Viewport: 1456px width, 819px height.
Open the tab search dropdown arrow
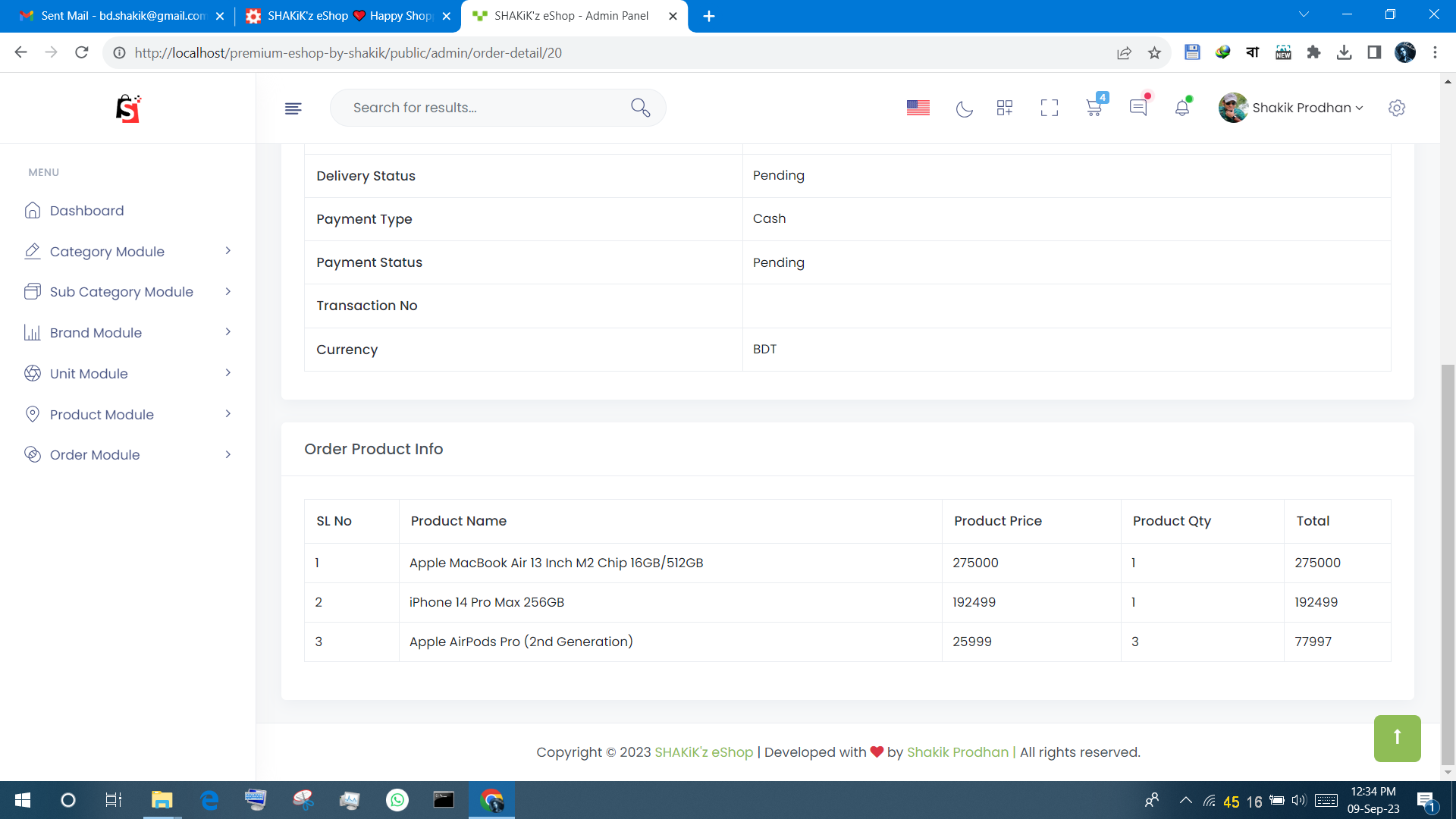(1304, 14)
